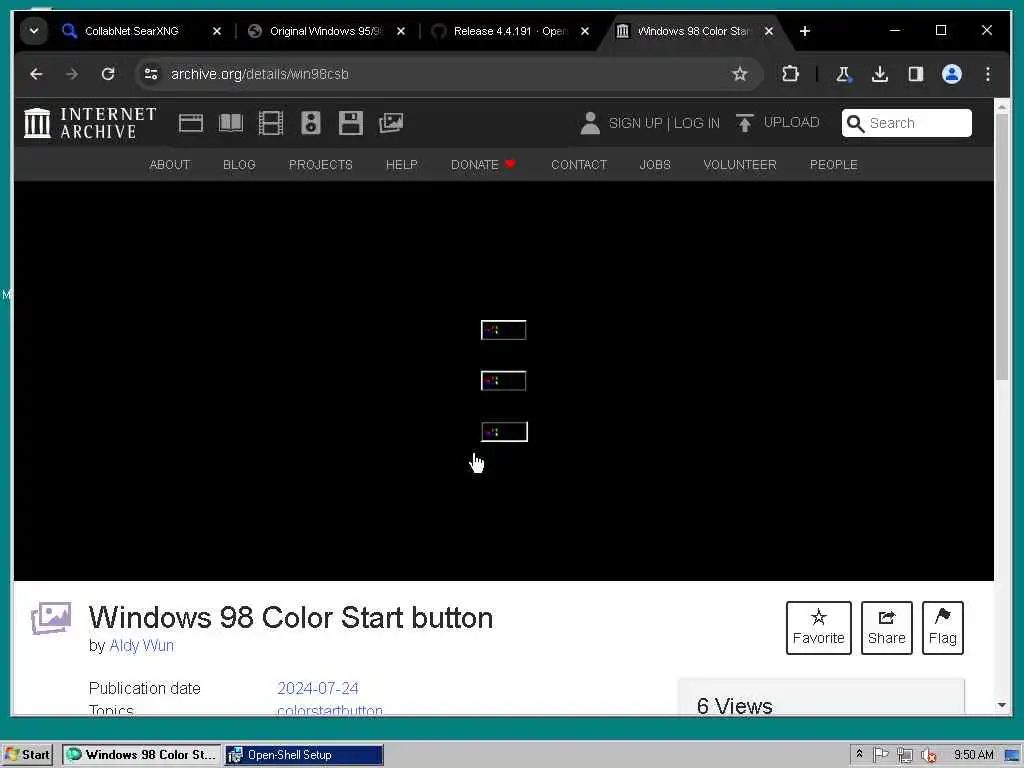Close the Original Windows 95/98 tab
Screen dimensions: 1024x768
click(x=401, y=31)
